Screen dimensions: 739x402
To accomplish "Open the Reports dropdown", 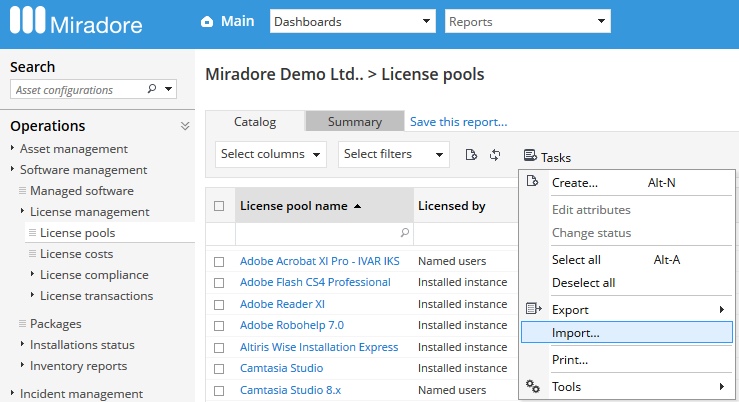I will [x=527, y=21].
